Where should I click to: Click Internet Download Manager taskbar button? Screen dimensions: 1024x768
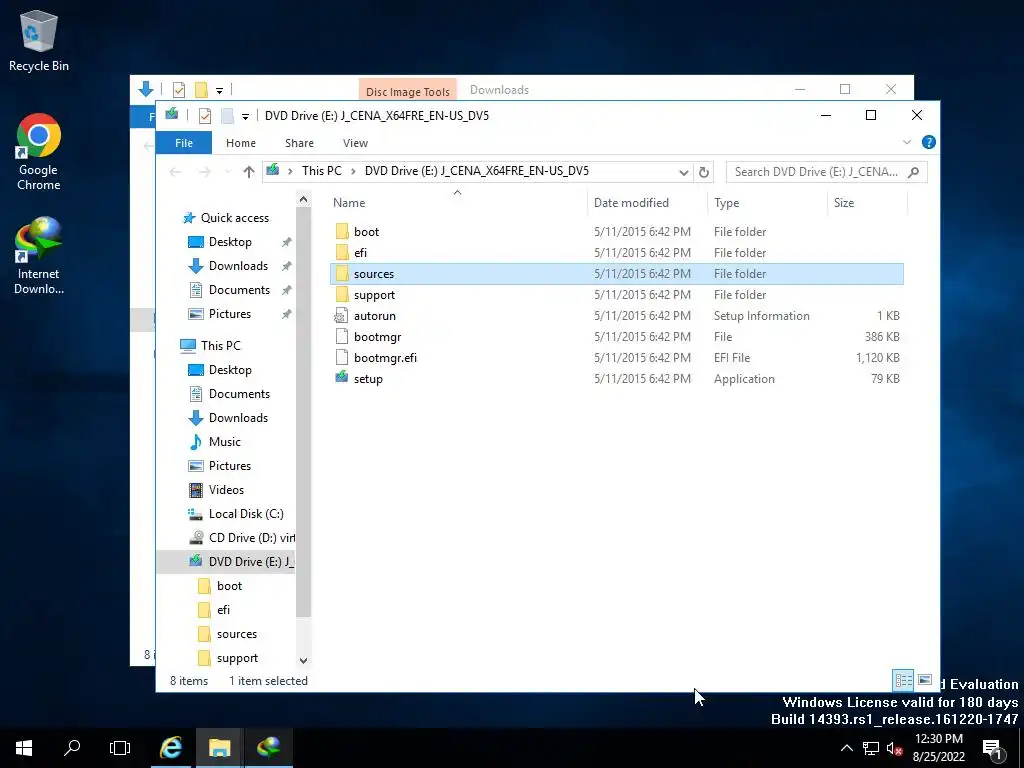pyautogui.click(x=268, y=748)
